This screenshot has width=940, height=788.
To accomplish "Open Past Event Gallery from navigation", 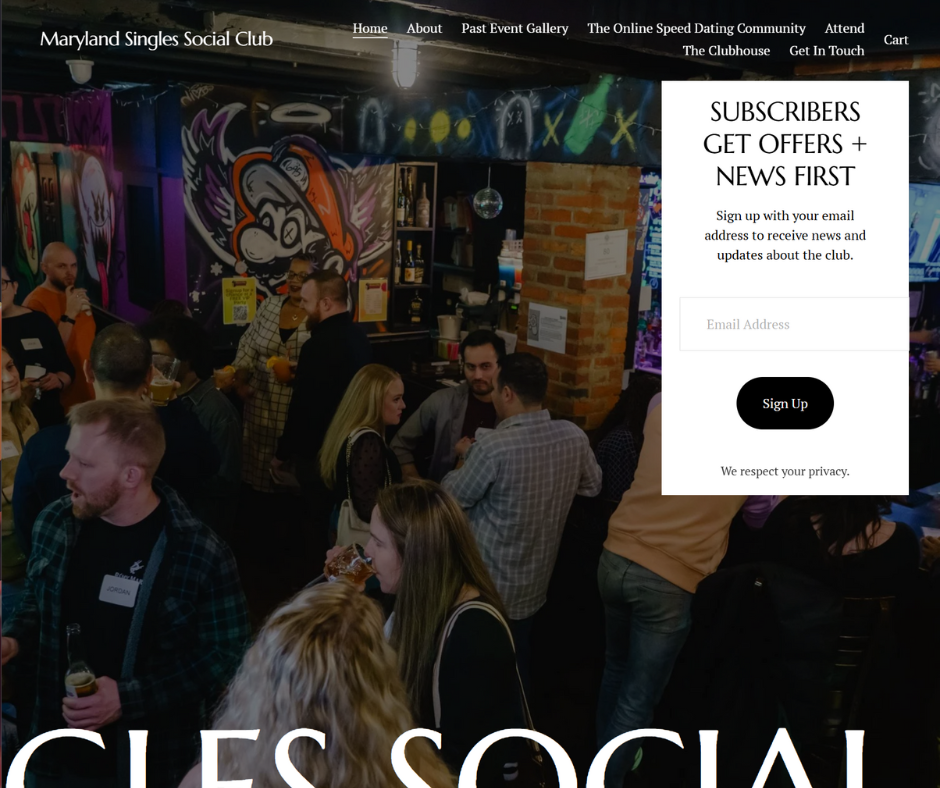I will coord(514,28).
